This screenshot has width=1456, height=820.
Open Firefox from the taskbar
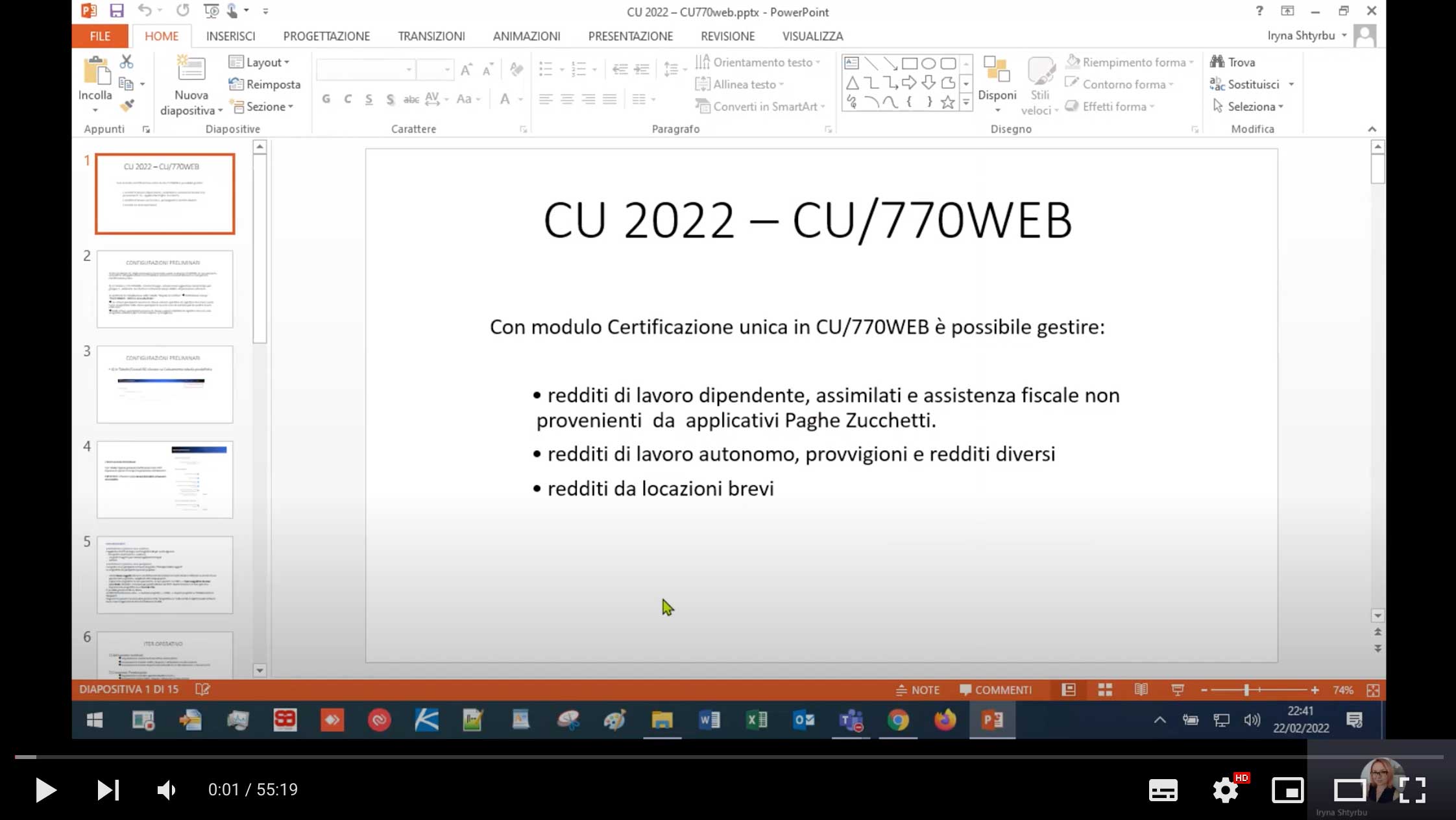pos(945,720)
